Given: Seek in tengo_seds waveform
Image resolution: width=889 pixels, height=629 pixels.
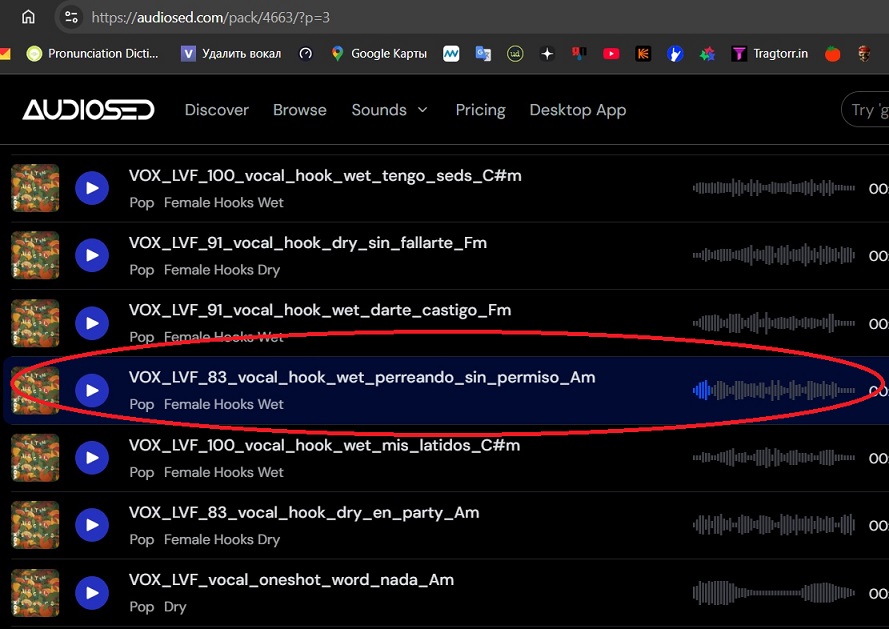Looking at the screenshot, I should (x=773, y=188).
